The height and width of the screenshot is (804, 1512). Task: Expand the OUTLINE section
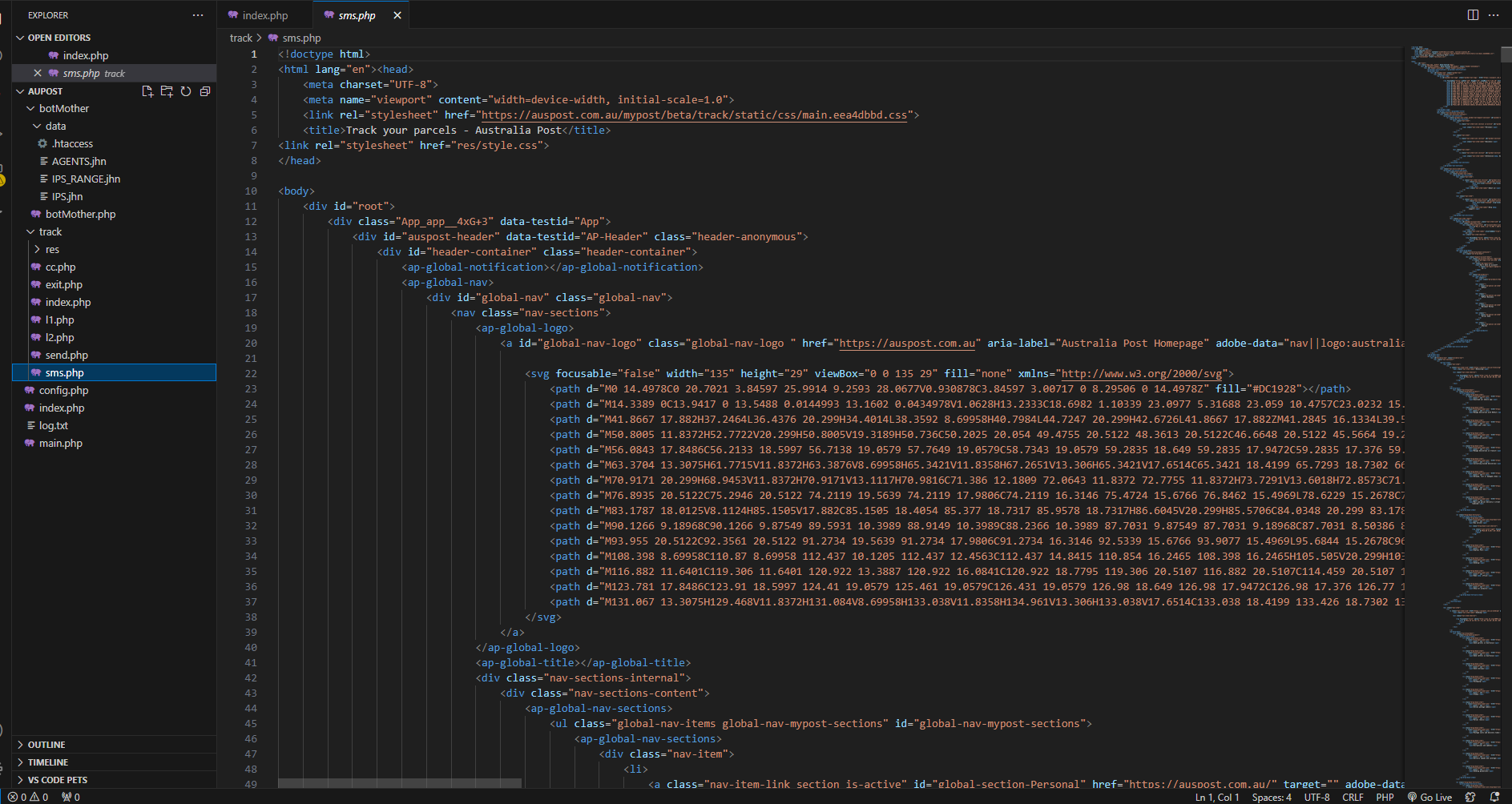tap(46, 745)
